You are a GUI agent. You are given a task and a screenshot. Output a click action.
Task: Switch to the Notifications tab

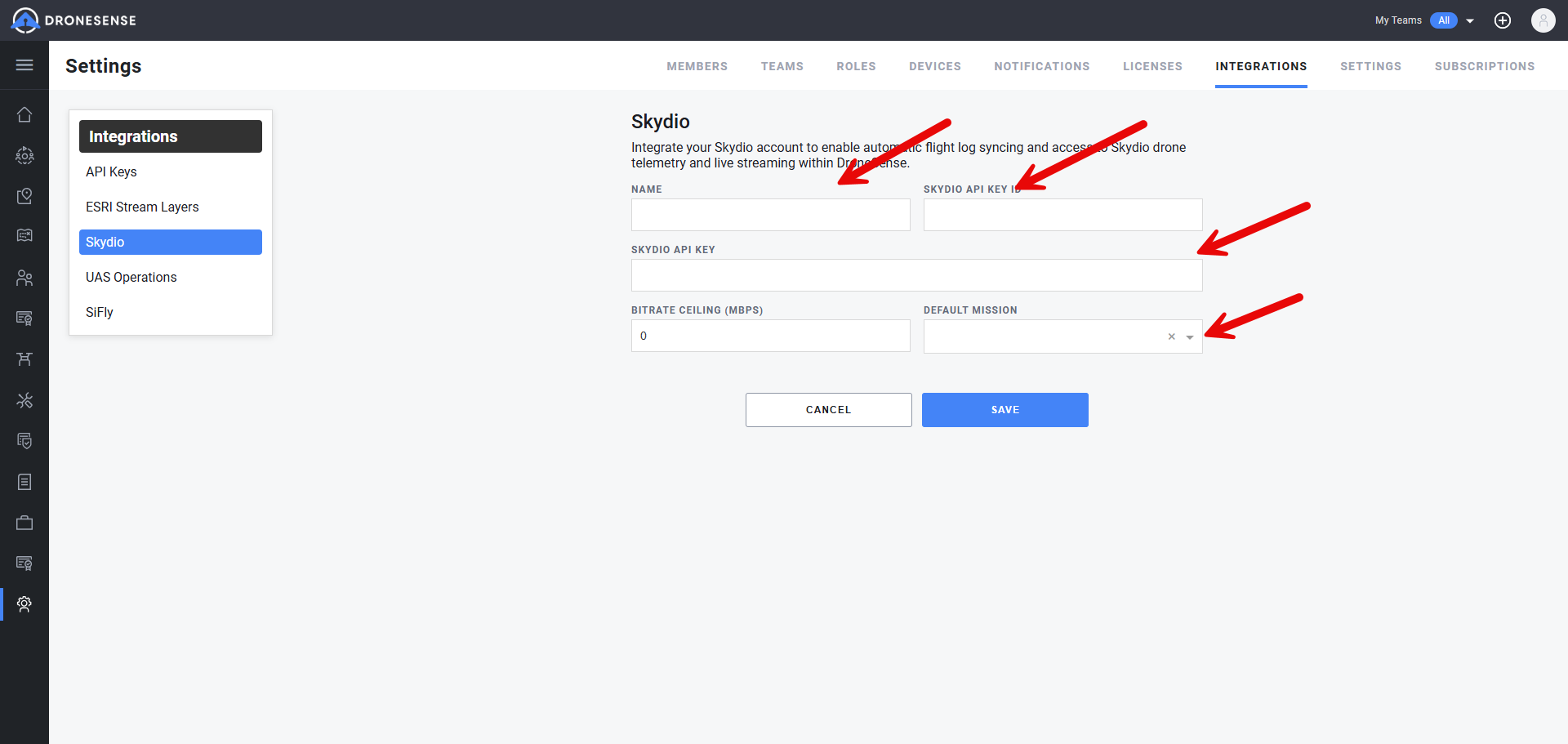tap(1042, 66)
